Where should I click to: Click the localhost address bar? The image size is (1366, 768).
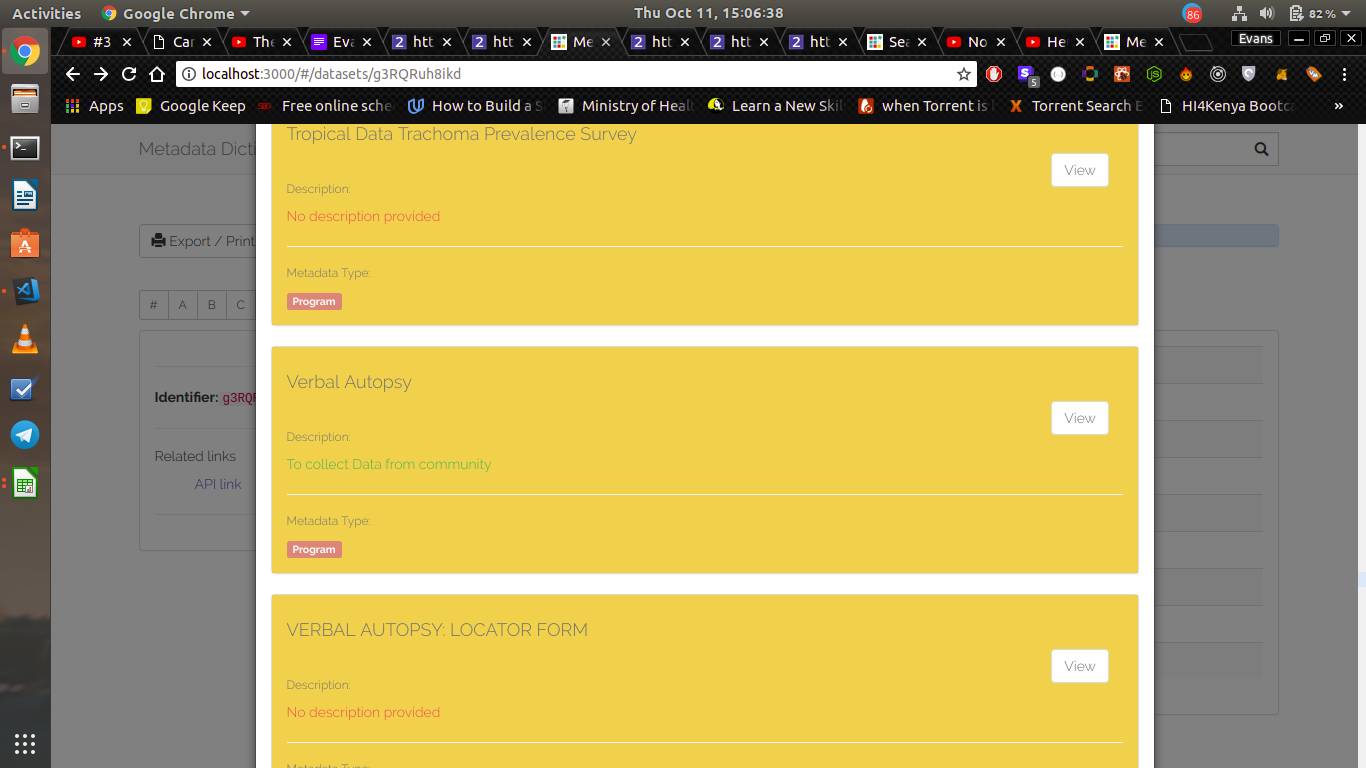pos(575,74)
